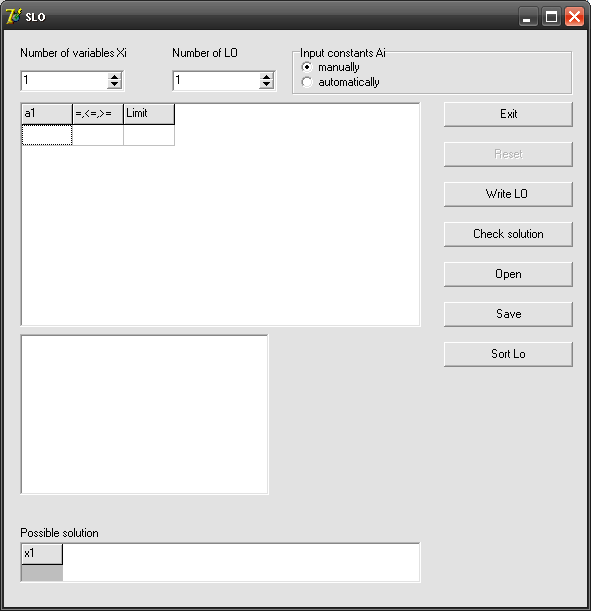This screenshot has height=611, width=591.
Task: Click the empty cell under =,<=,>=
Action: (98, 135)
